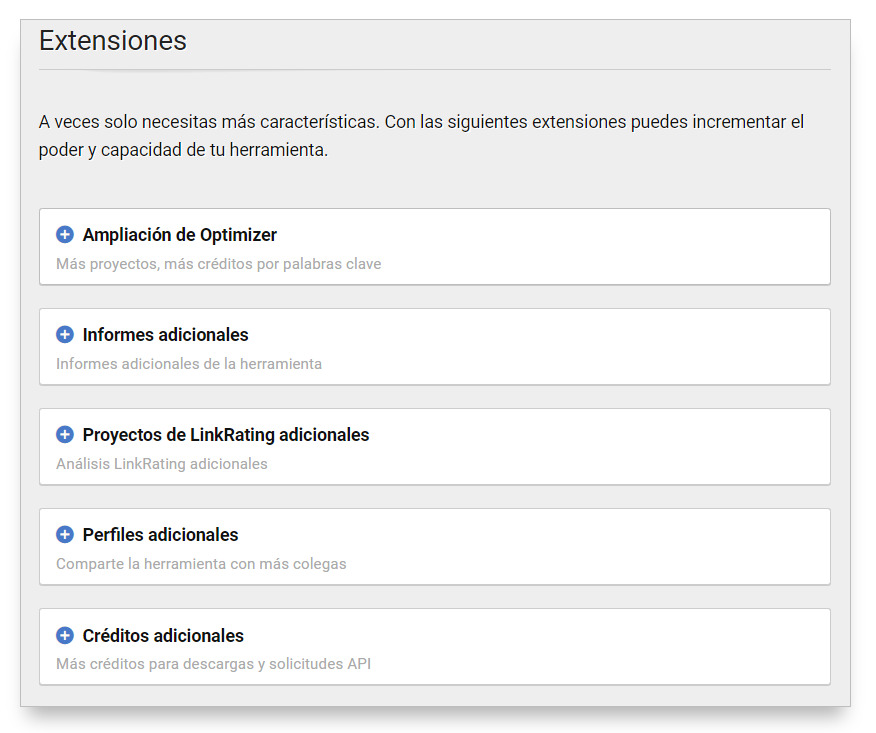Open the Perfiles adicionales heading
Screen dimensions: 876x733
point(161,535)
